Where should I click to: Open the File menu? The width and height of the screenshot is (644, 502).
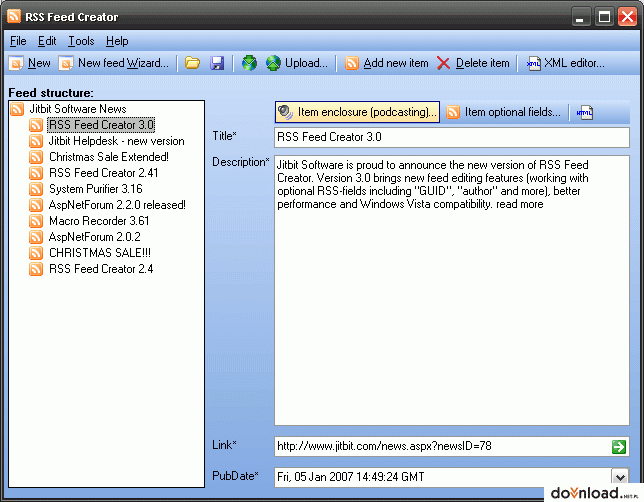18,41
